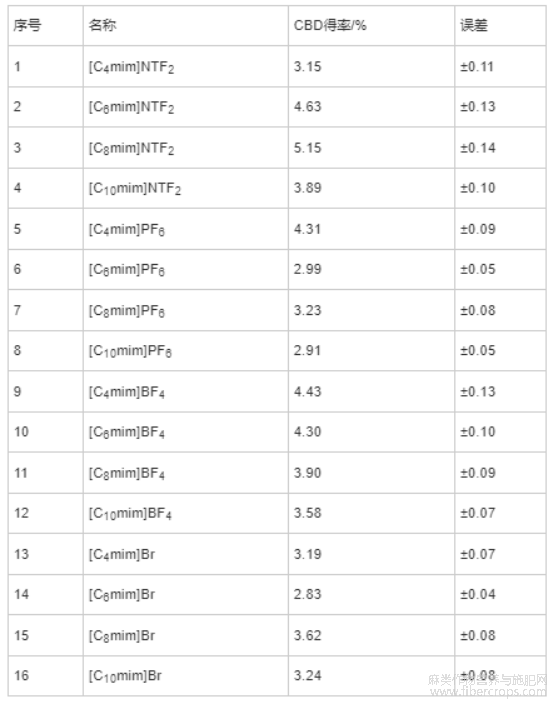Viewport: 553px width, 704px height.
Task: Click the 误差 column header
Action: 474,26
